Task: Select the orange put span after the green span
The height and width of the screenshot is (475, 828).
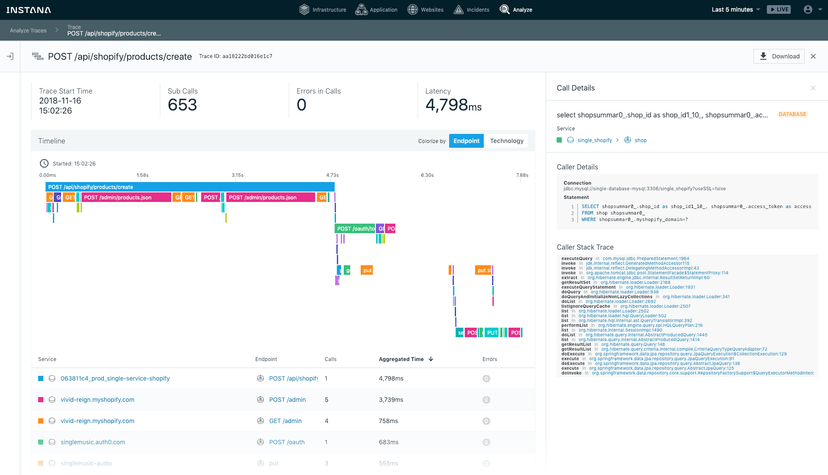Action: [x=367, y=270]
